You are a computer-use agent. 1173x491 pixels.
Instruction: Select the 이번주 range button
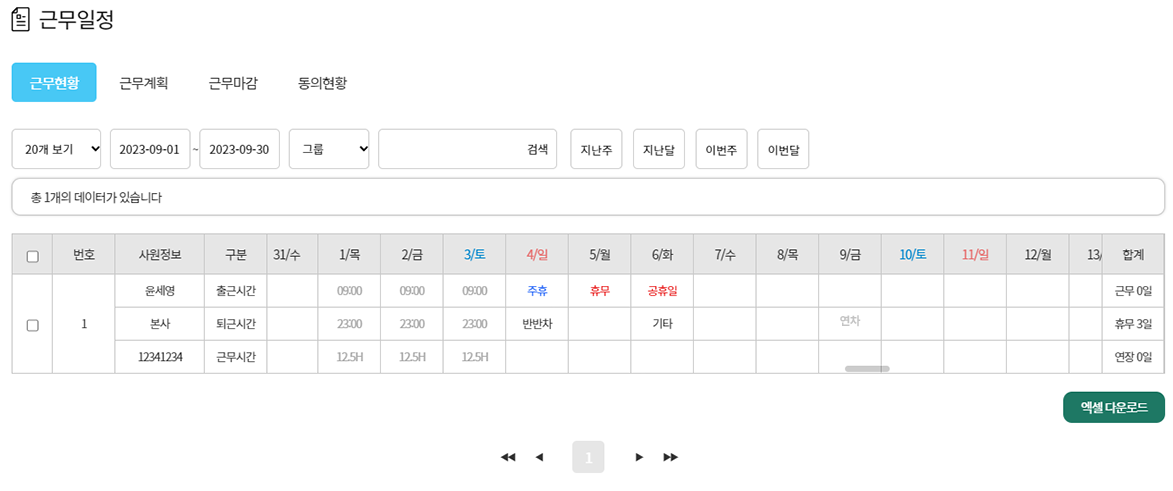(x=721, y=149)
